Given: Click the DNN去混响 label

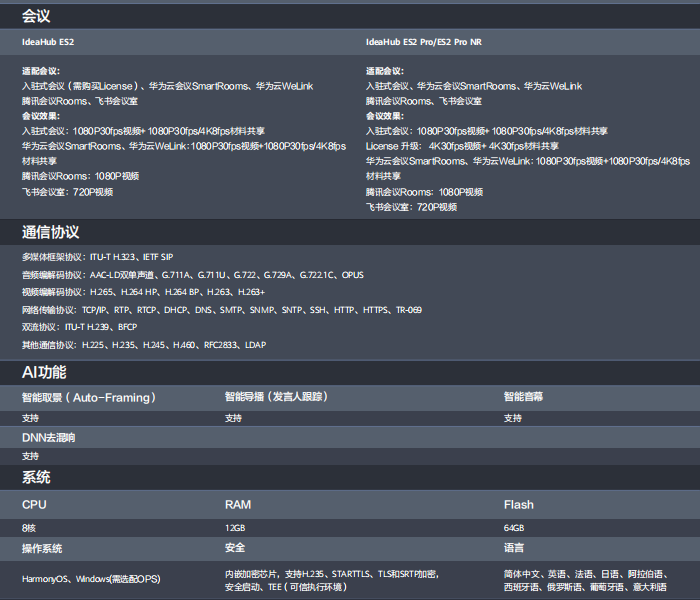Looking at the screenshot, I should (x=48, y=437).
